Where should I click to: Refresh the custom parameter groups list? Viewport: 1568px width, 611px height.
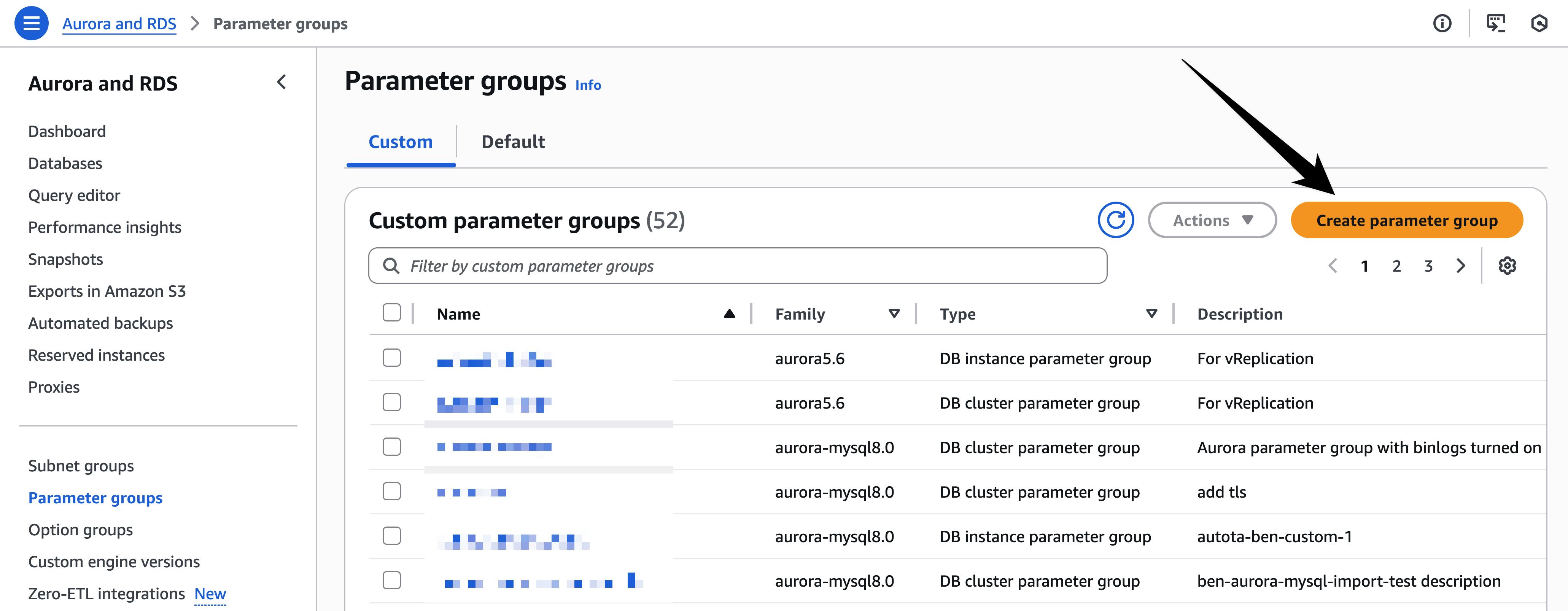(x=1115, y=220)
